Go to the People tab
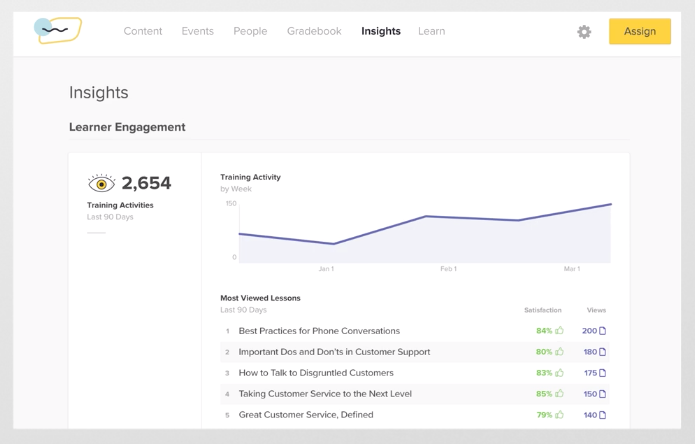695x444 pixels. (250, 31)
